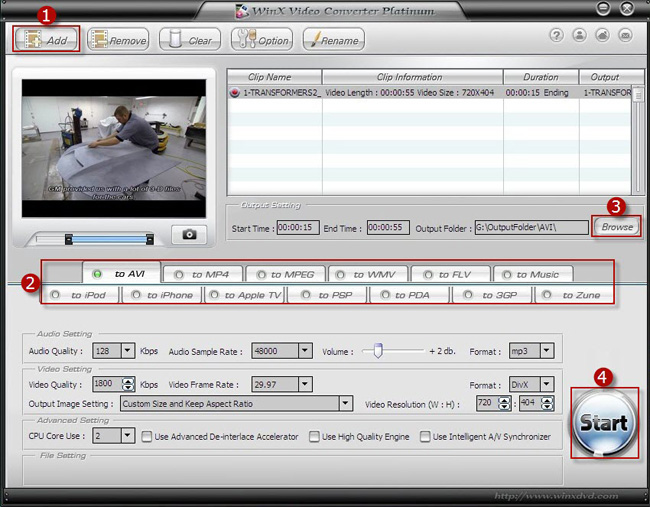Click the email envelope icon
Viewport: 650px width, 507px height.
(626, 35)
